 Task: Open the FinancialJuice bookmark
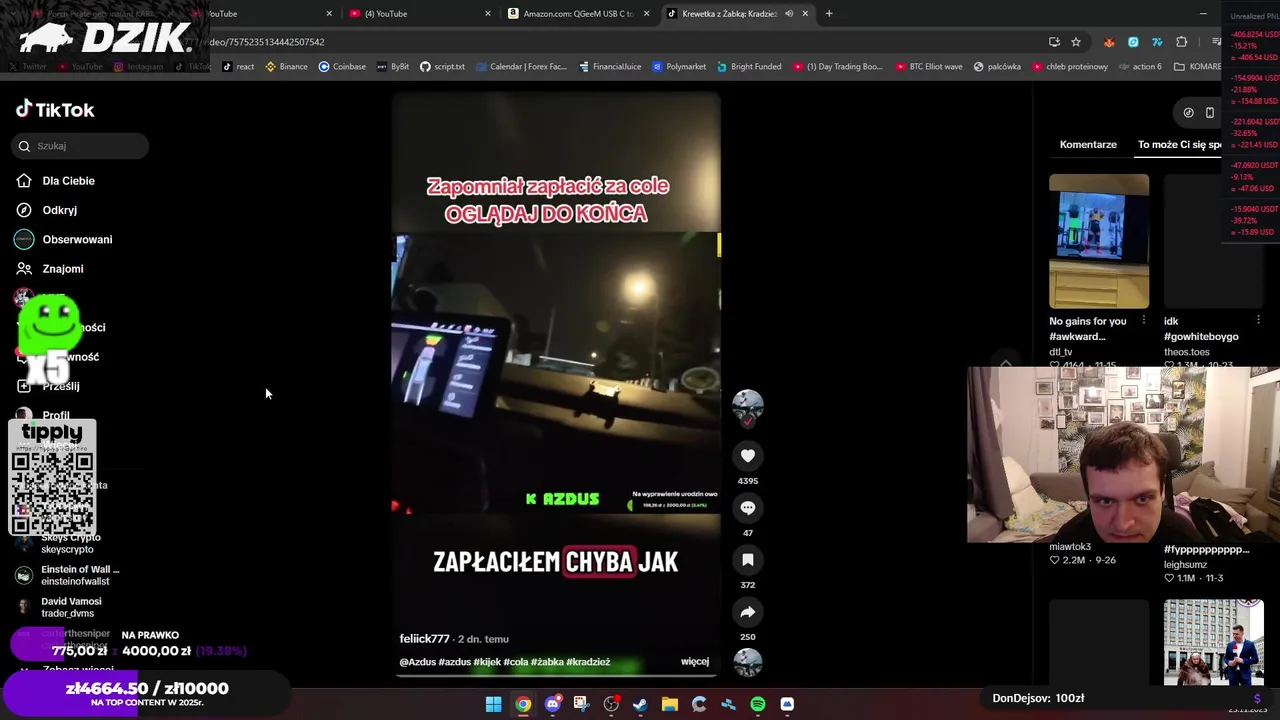[x=610, y=67]
